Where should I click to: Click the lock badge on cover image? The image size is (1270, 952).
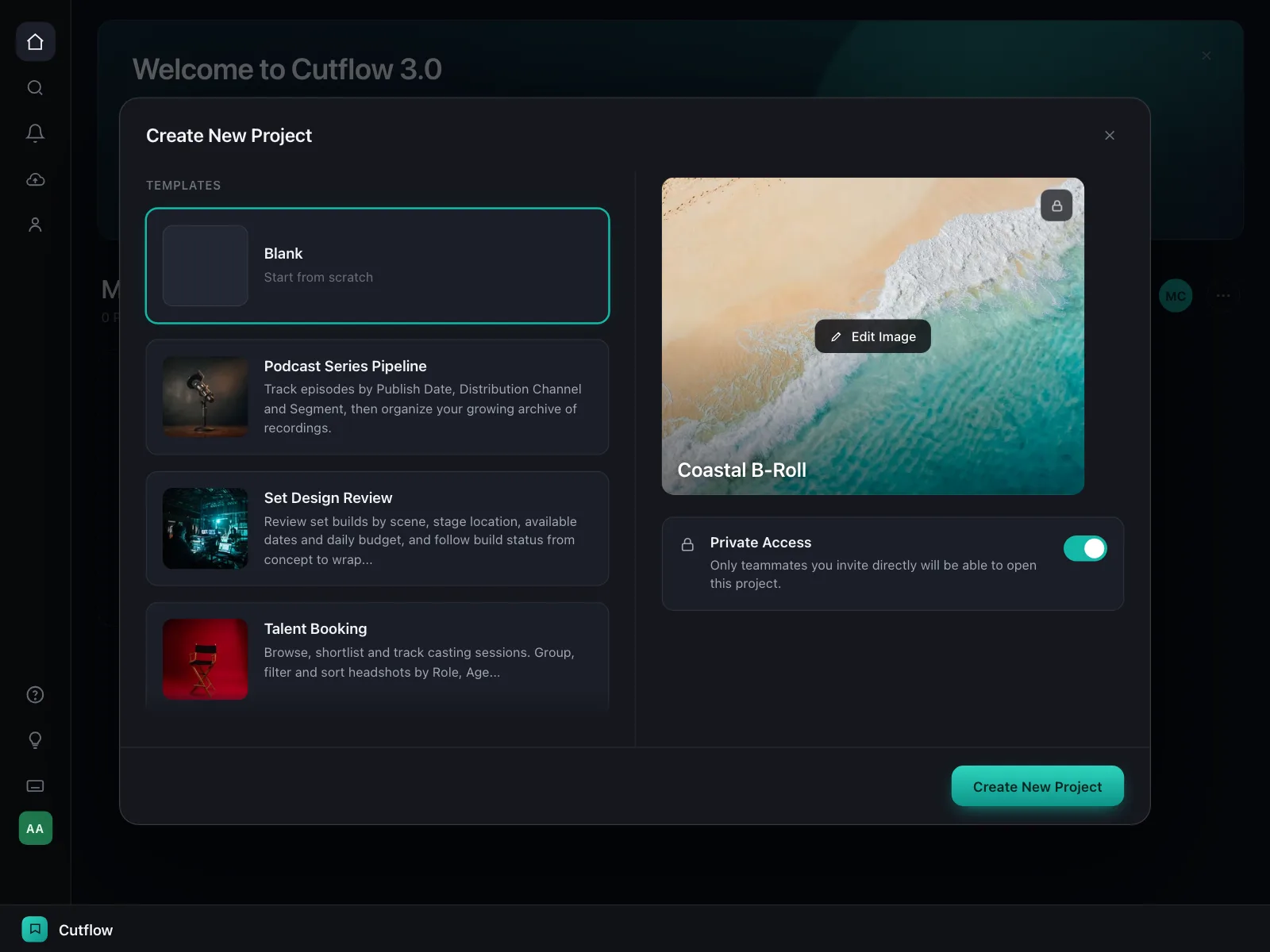1056,205
